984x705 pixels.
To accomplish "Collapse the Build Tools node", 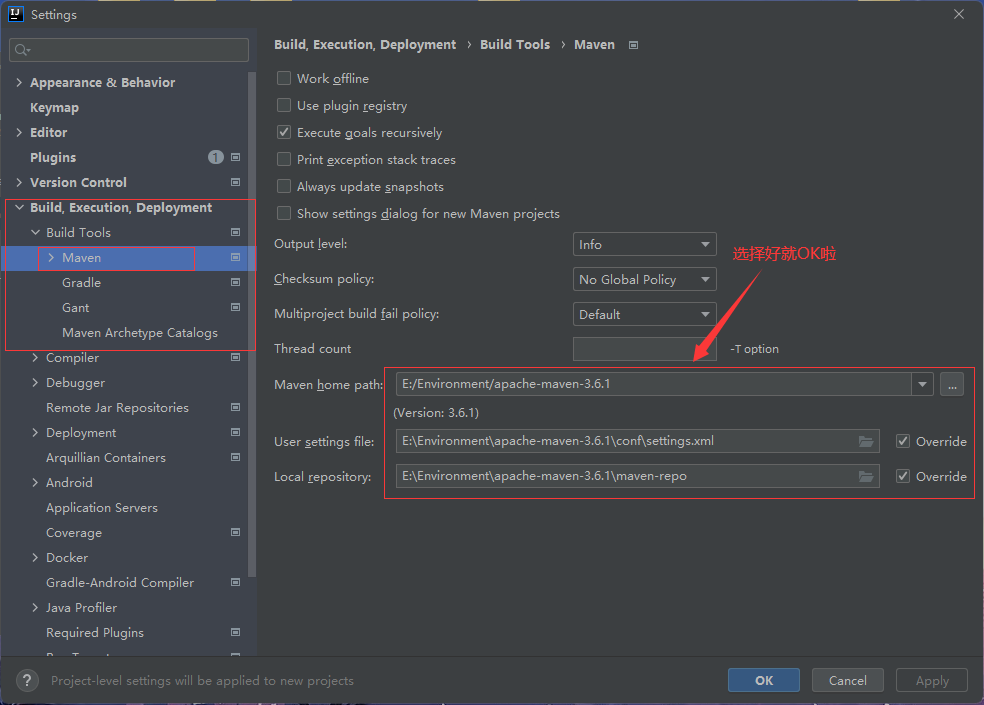I will coord(35,232).
